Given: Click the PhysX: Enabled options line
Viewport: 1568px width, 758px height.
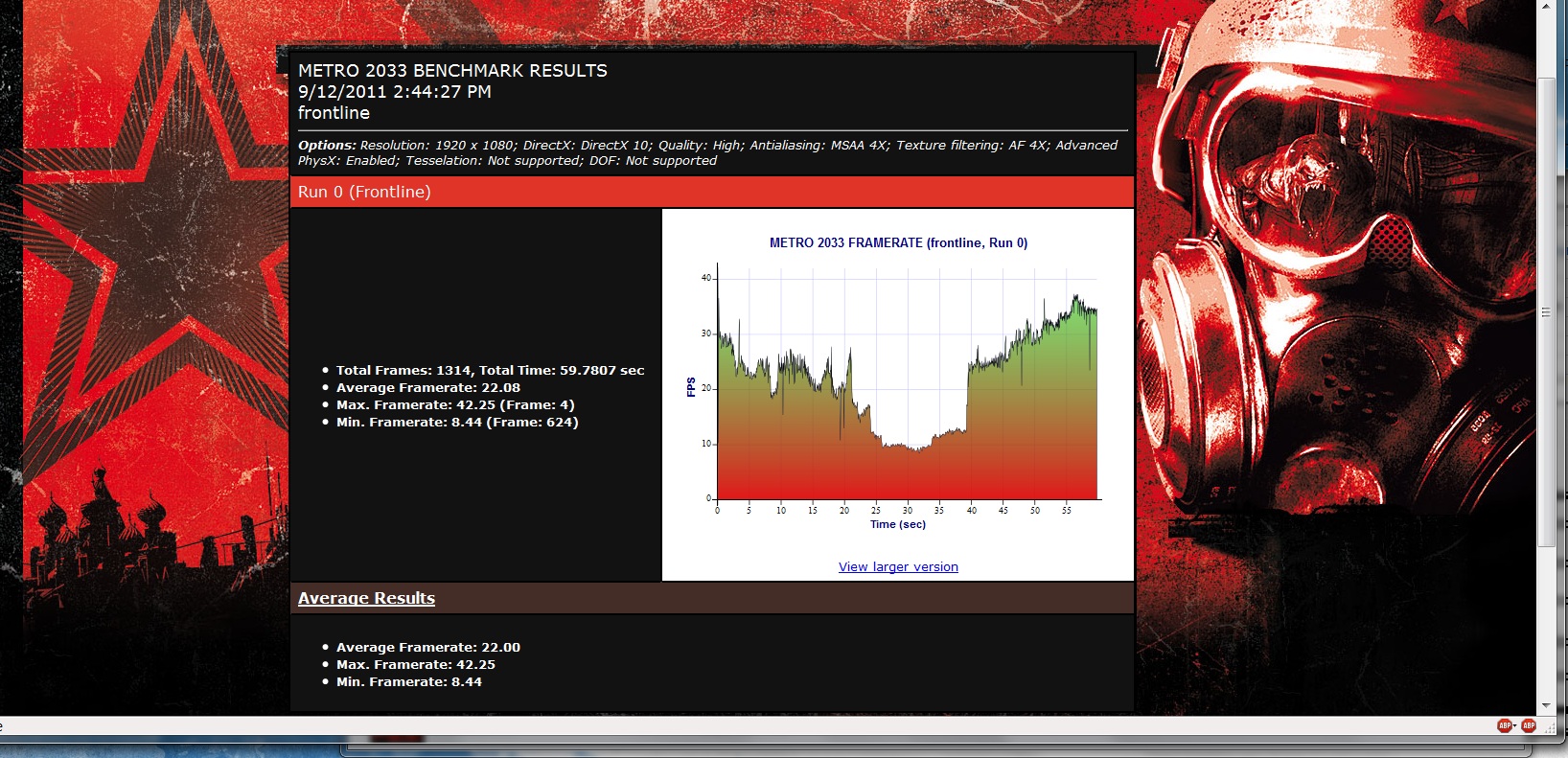Looking at the screenshot, I should [507, 160].
